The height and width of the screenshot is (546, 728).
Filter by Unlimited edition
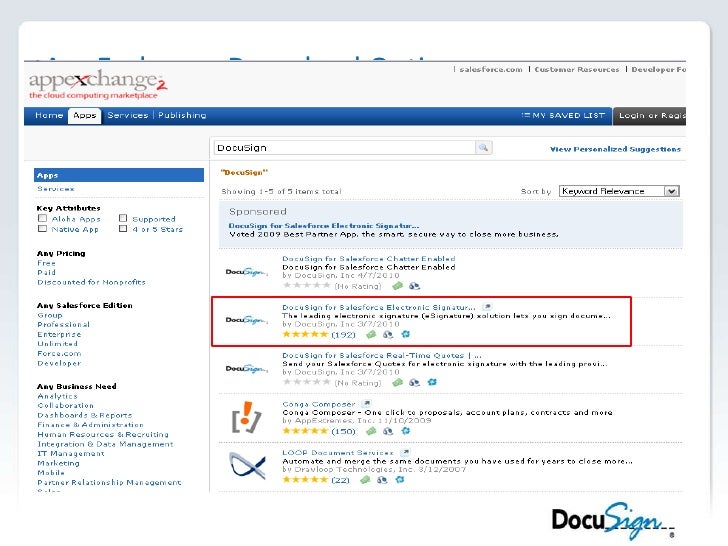click(x=58, y=344)
